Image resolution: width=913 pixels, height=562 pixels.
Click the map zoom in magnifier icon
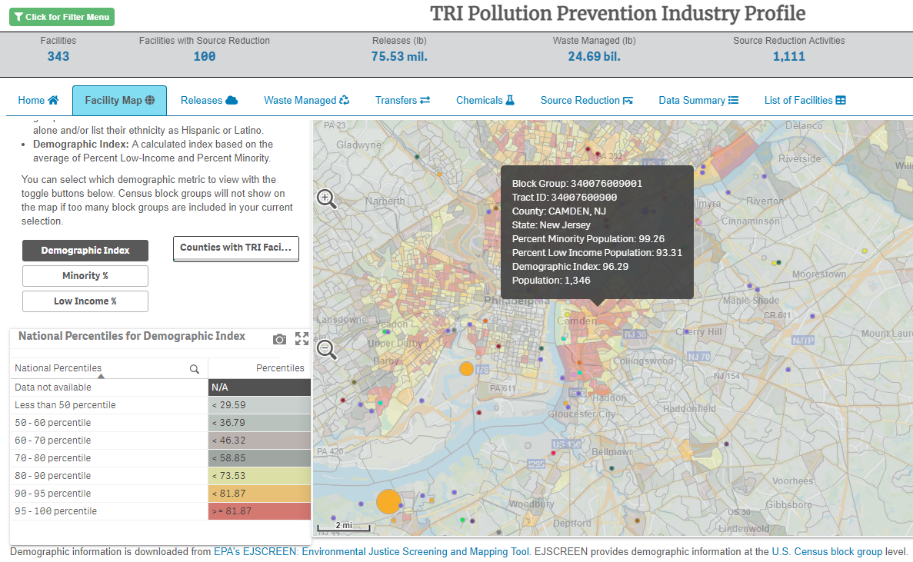326,199
